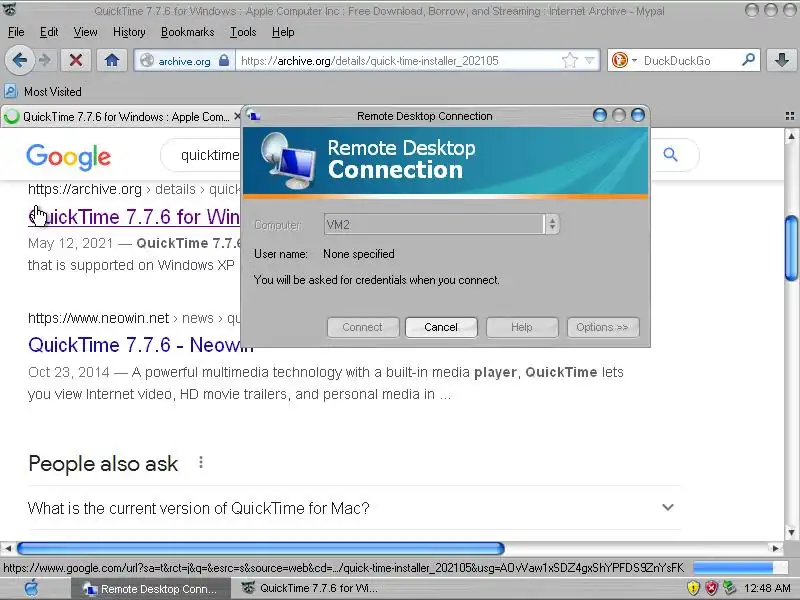
Task: Open the URL history dropdown arrow
Action: click(x=590, y=61)
